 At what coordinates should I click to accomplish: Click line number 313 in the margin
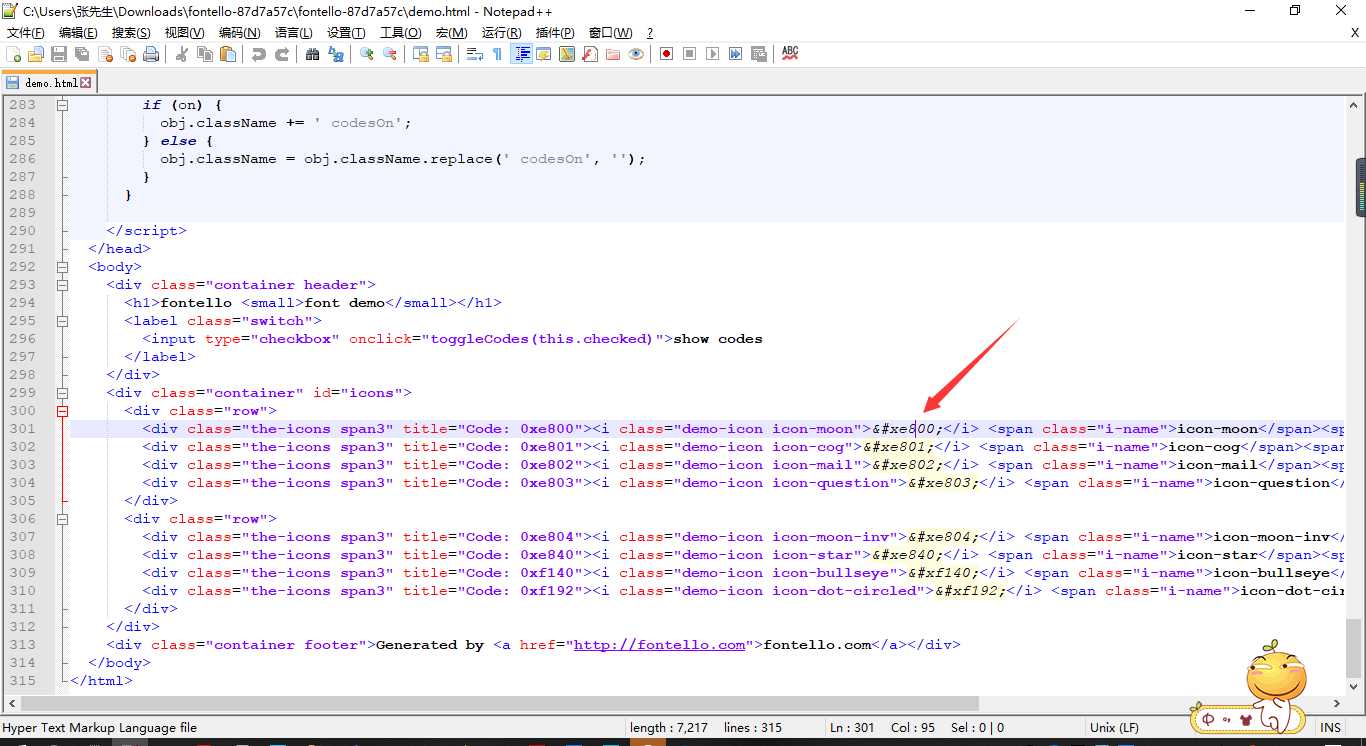coord(22,645)
